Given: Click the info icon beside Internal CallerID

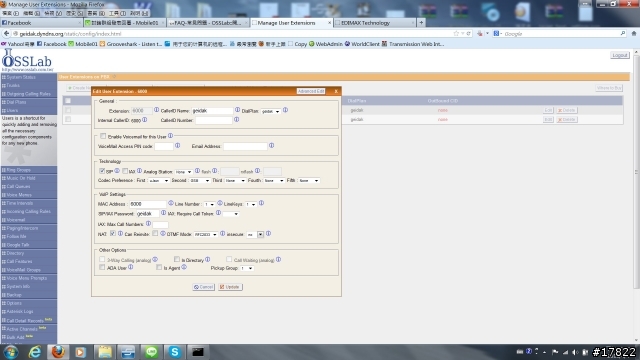Looking at the screenshot, I should [144, 120].
